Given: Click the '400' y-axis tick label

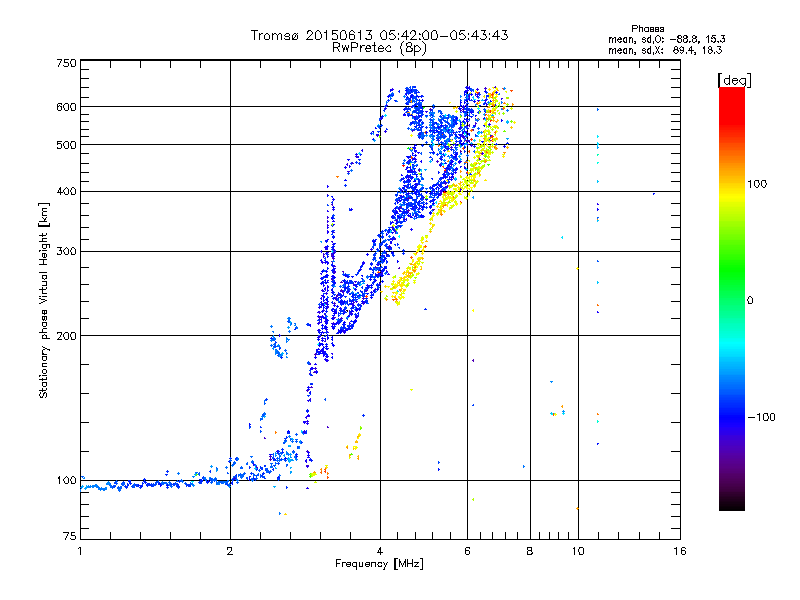Looking at the screenshot, I should [66, 192].
